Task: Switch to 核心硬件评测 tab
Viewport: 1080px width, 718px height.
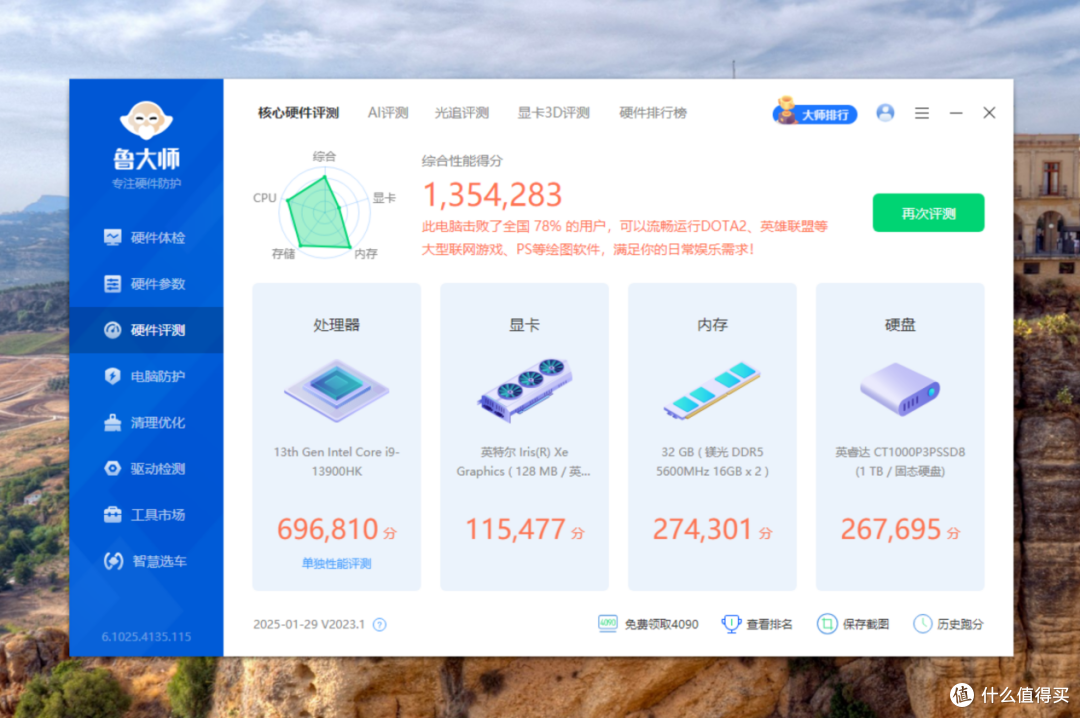Action: (298, 113)
